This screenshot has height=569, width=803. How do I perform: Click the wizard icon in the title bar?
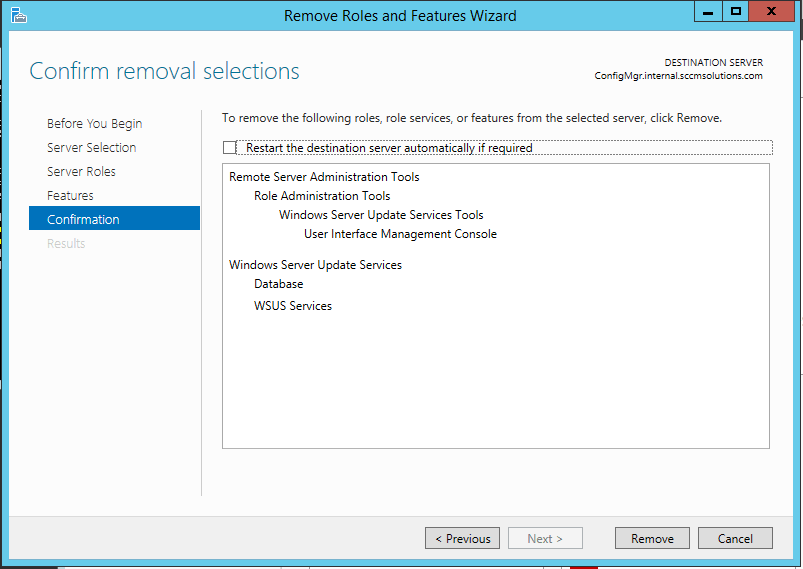[19, 15]
